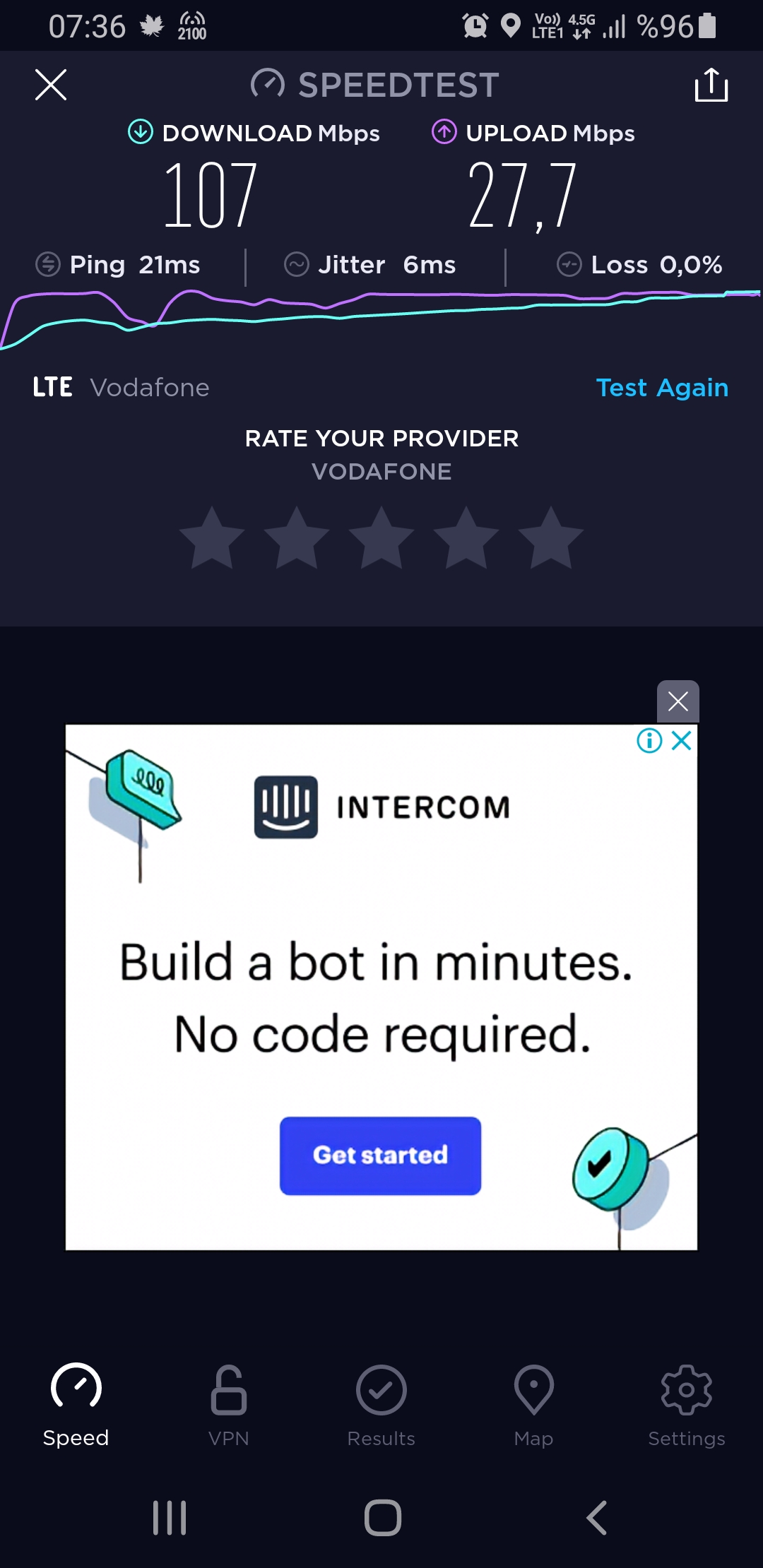Select the Speed tab
763x1568 pixels.
click(x=76, y=1406)
